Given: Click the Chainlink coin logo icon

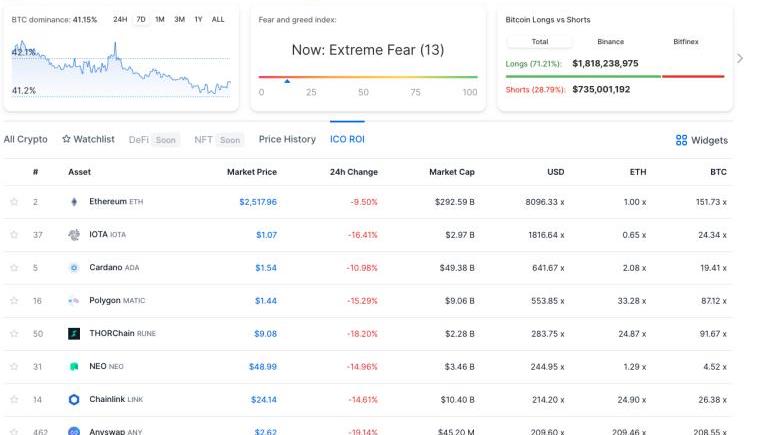Looking at the screenshot, I should (x=73, y=400).
